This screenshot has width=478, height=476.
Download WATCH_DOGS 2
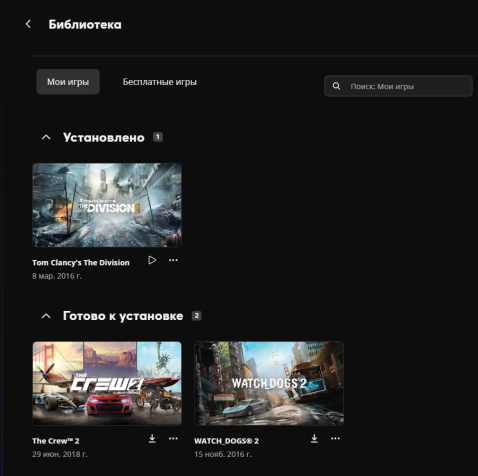314,439
